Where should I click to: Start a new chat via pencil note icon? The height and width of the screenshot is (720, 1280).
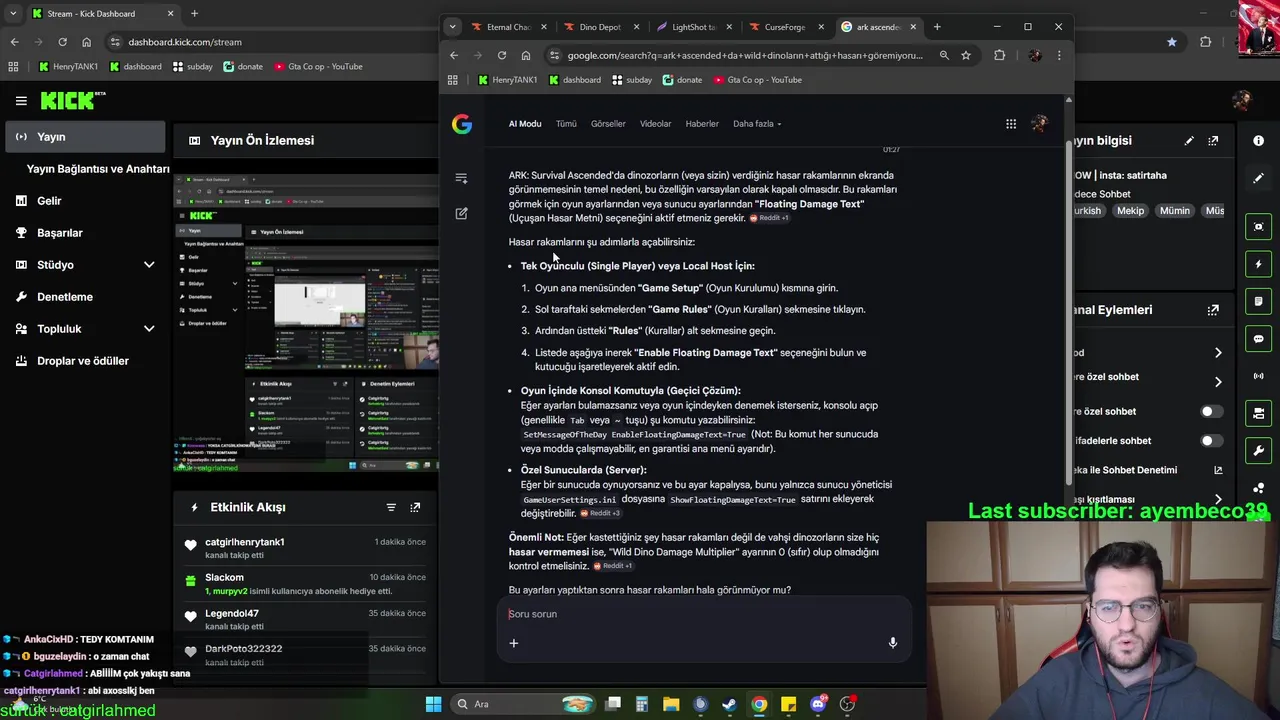[x=461, y=213]
